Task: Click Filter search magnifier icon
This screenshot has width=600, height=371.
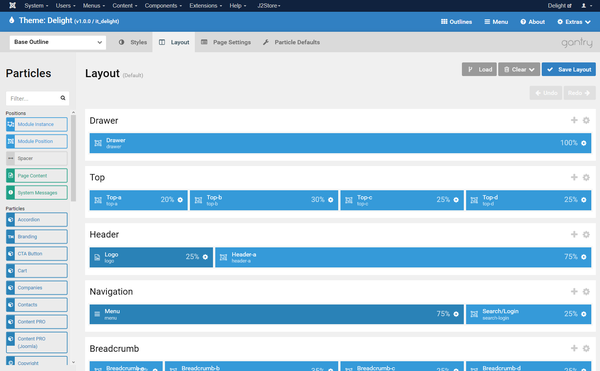Action: coord(63,98)
